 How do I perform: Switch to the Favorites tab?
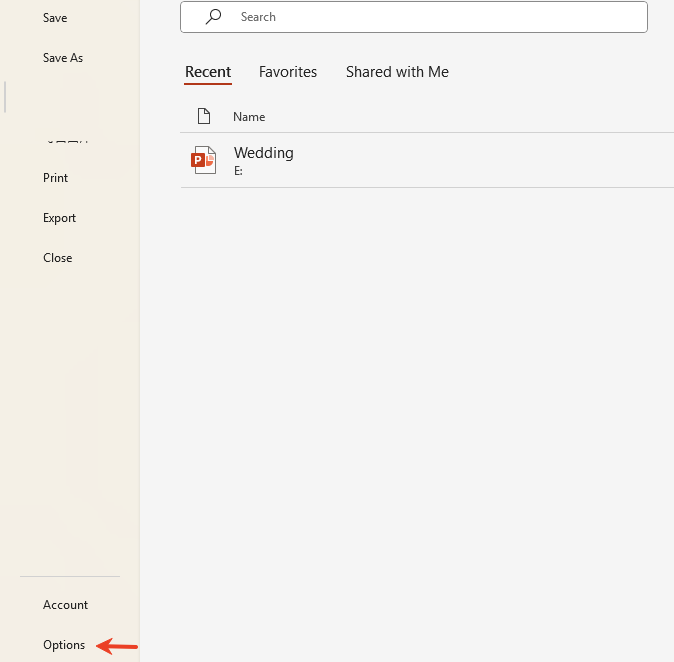click(x=288, y=72)
